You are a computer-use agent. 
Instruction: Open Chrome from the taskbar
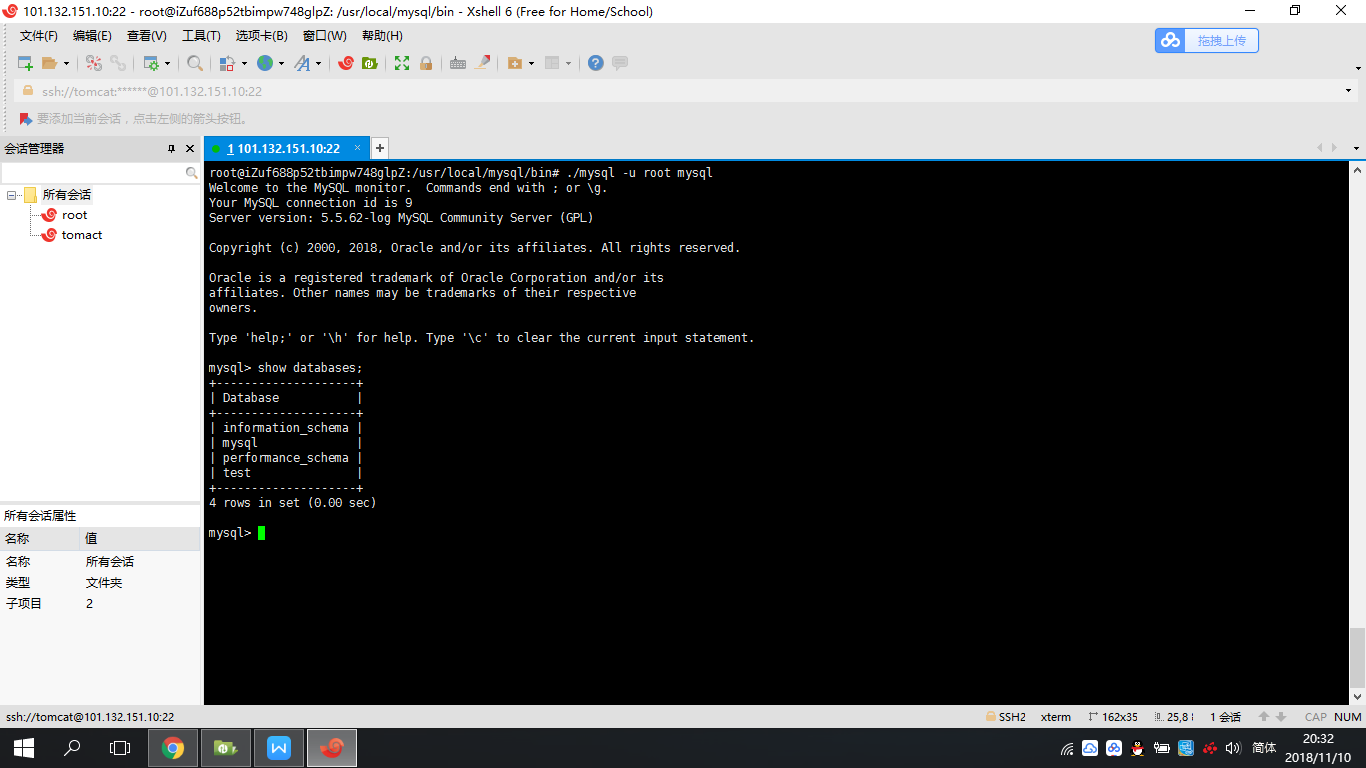[x=173, y=748]
